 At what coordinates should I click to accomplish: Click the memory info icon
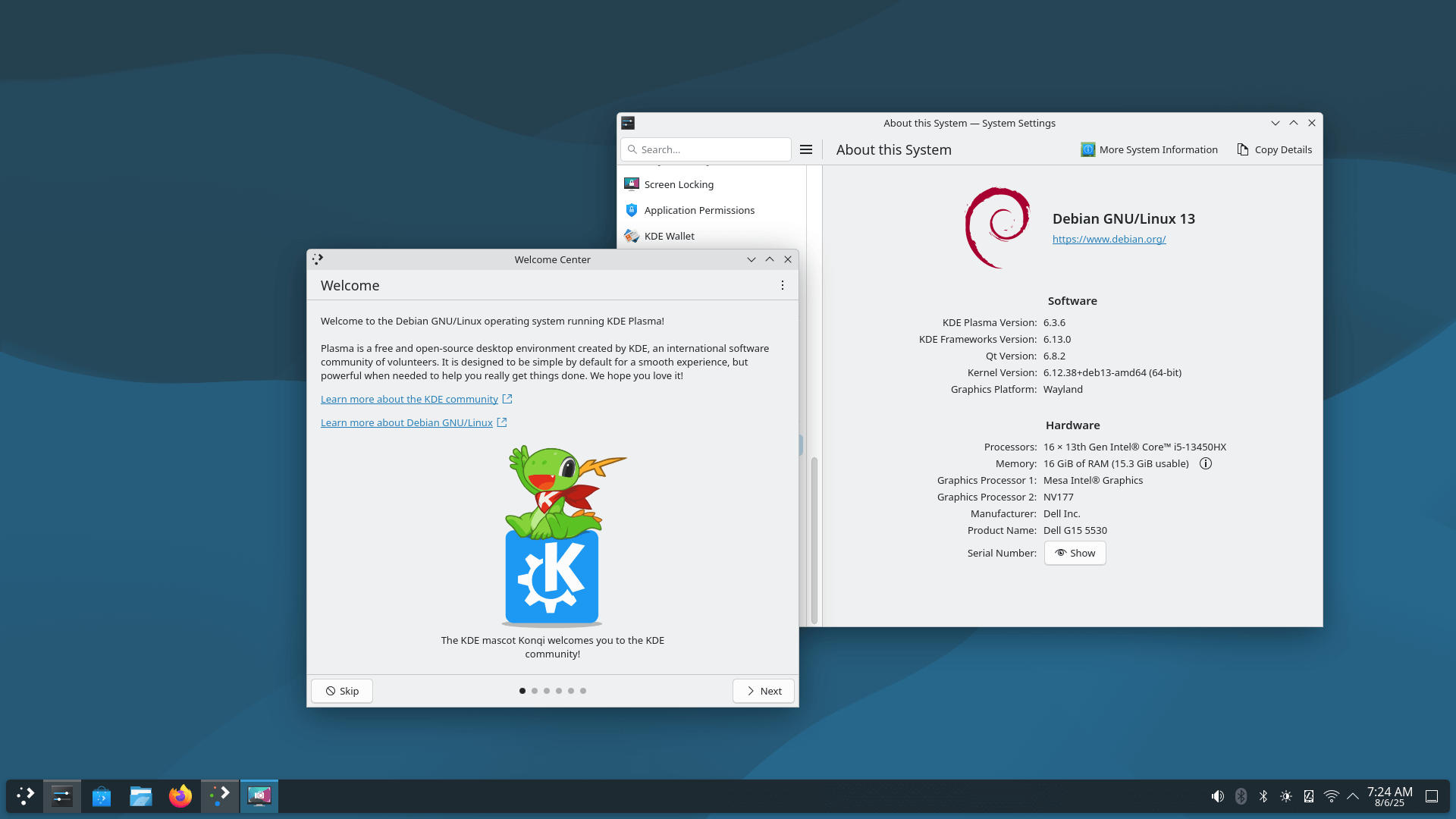pos(1206,463)
